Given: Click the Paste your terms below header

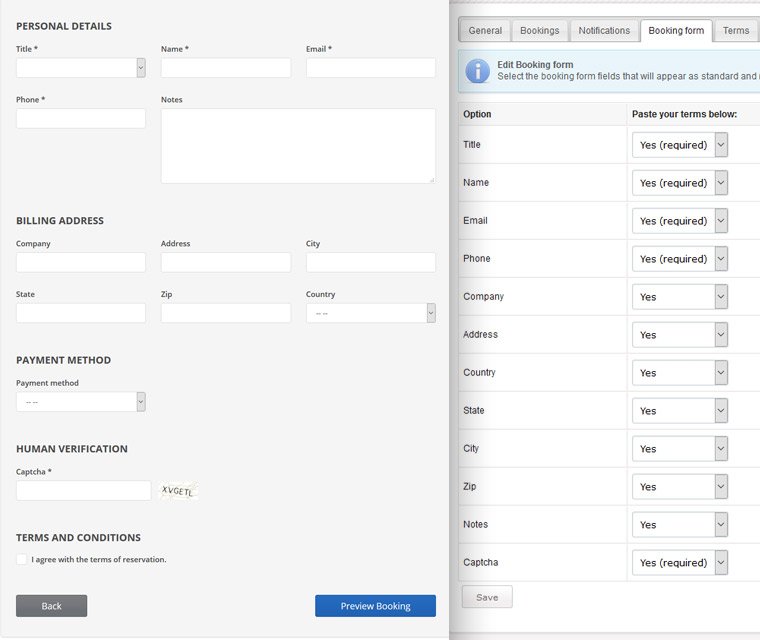Looking at the screenshot, I should coord(684,114).
